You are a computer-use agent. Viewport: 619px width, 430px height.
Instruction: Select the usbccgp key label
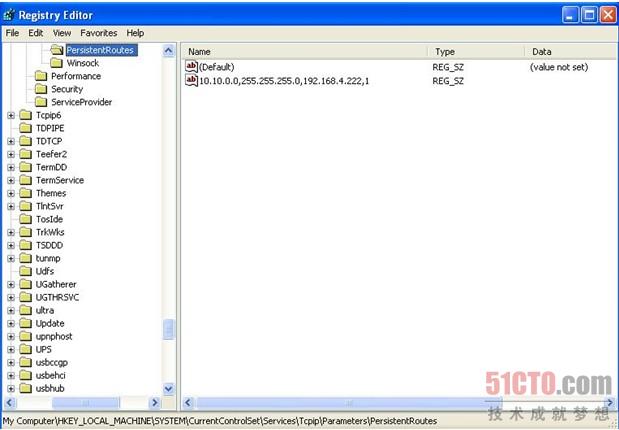52,362
